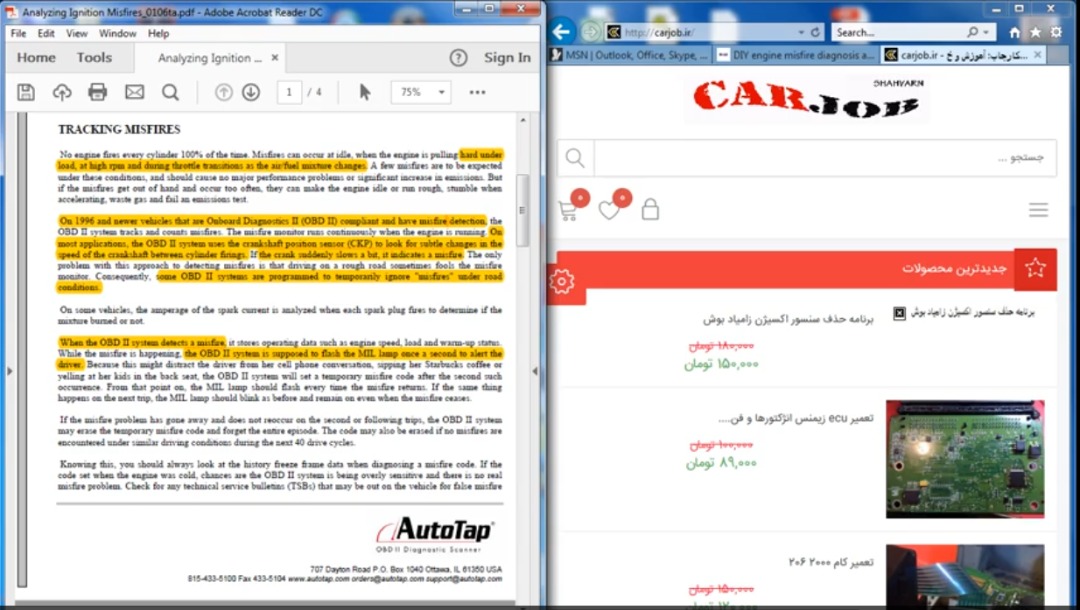Click the PDF vertical scrollbar thumb
Image resolution: width=1080 pixels, height=610 pixels.
coord(523,211)
